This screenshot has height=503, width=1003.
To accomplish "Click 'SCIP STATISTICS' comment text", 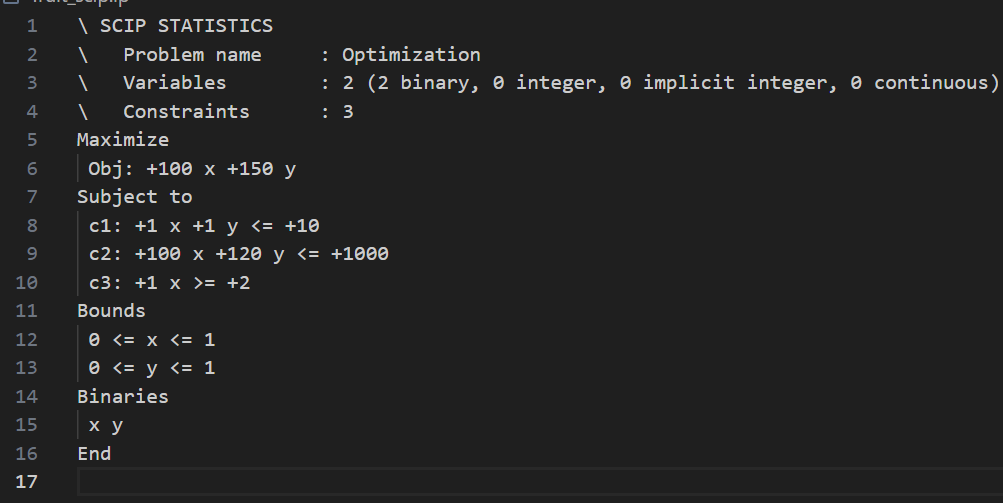I will coord(186,26).
